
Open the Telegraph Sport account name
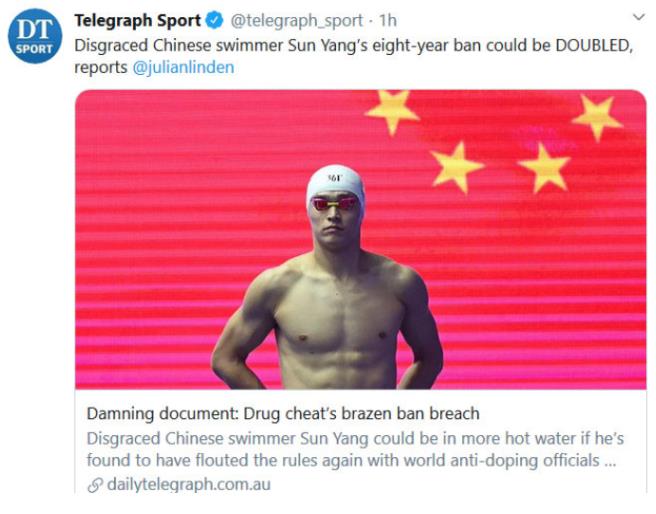coord(138,20)
